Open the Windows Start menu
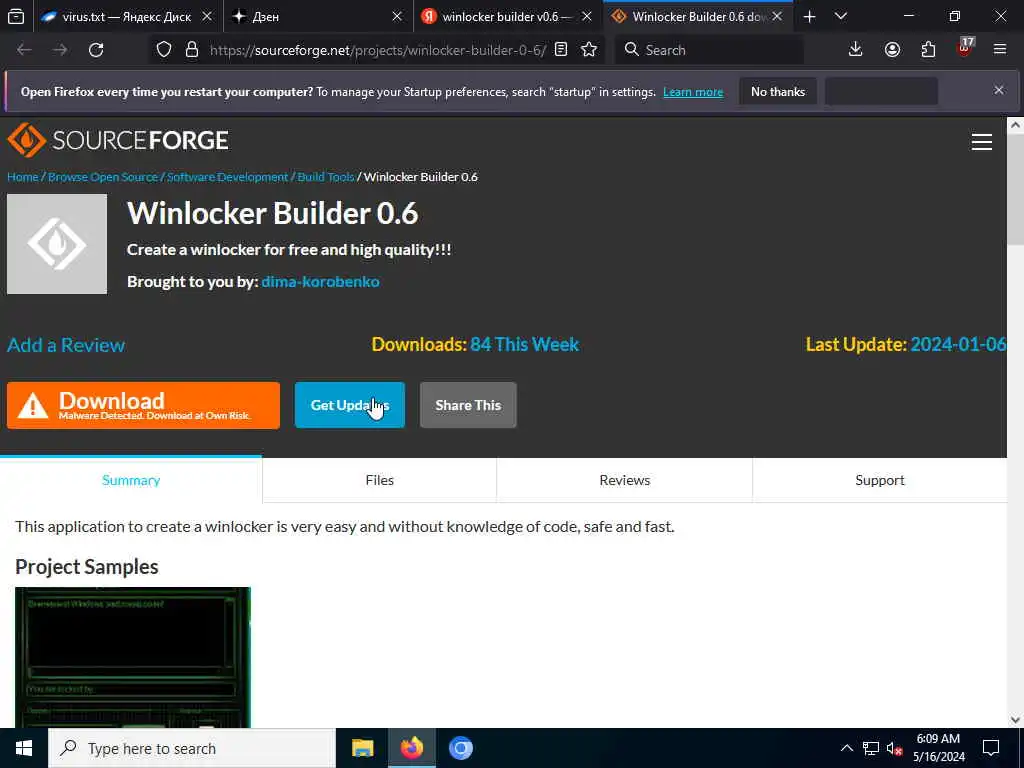 [x=24, y=748]
